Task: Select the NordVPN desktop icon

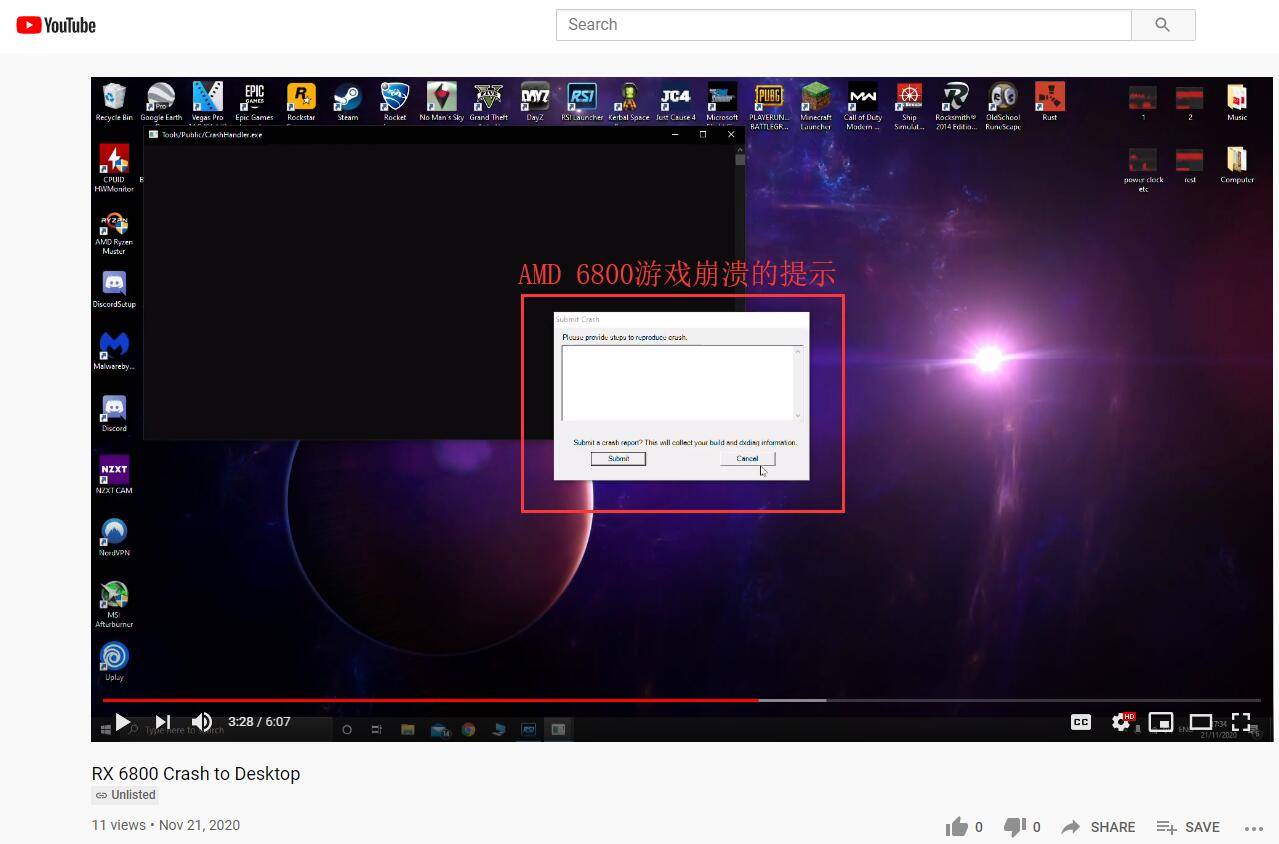Action: (114, 537)
